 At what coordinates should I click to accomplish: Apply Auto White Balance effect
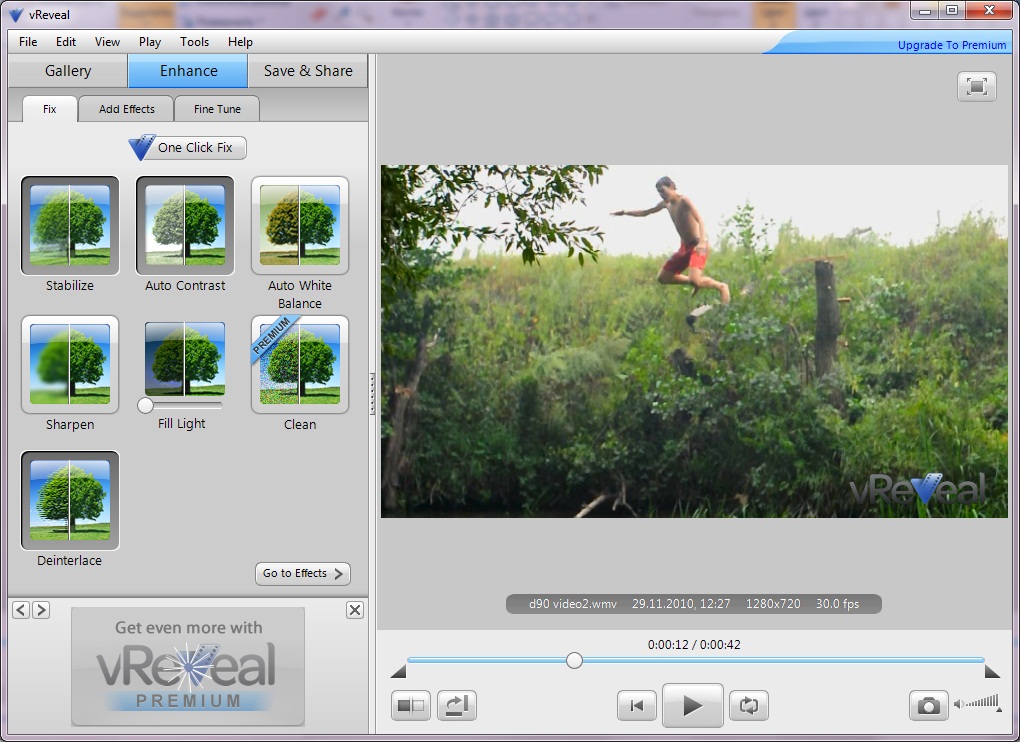(300, 226)
